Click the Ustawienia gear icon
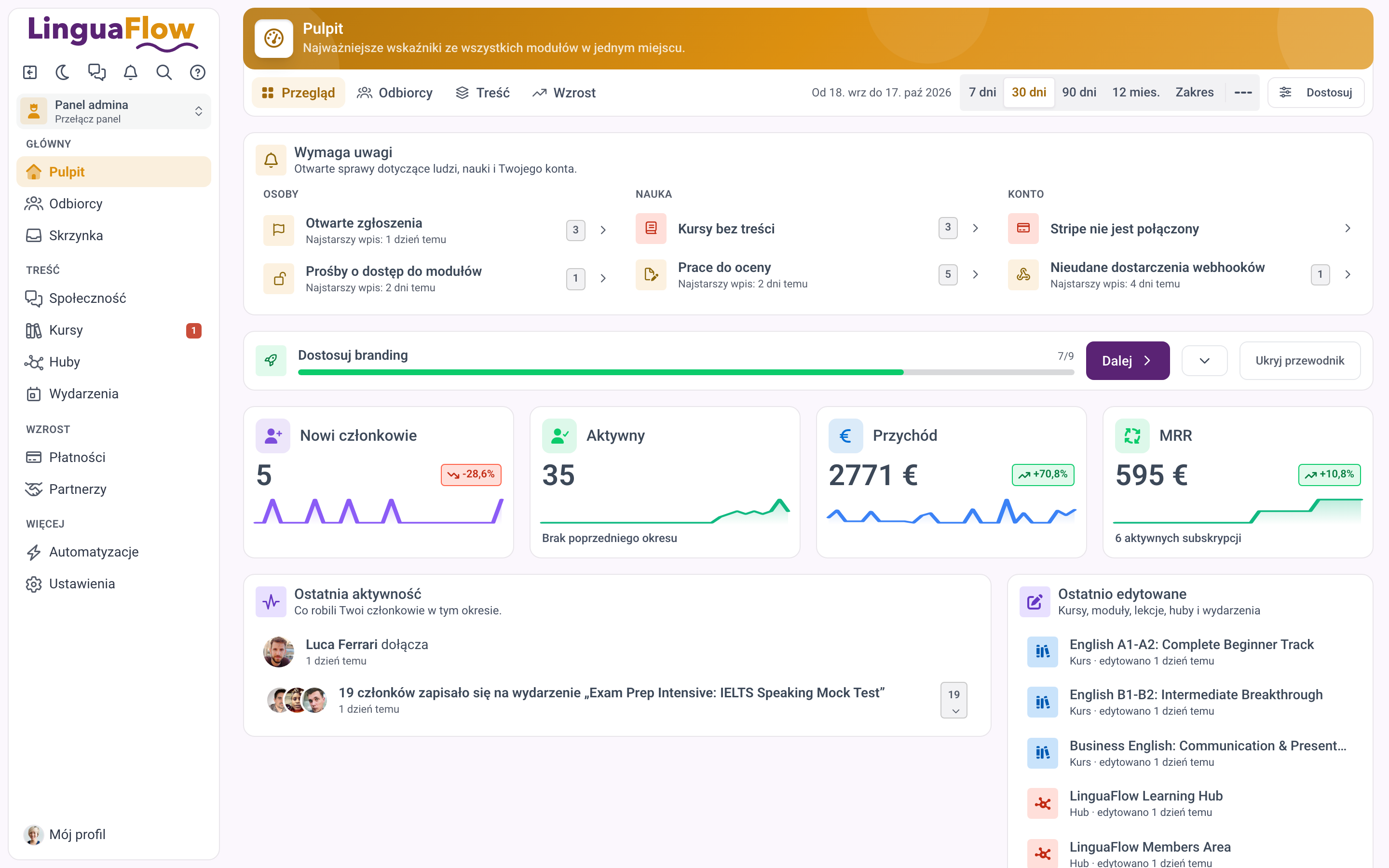 tap(34, 584)
